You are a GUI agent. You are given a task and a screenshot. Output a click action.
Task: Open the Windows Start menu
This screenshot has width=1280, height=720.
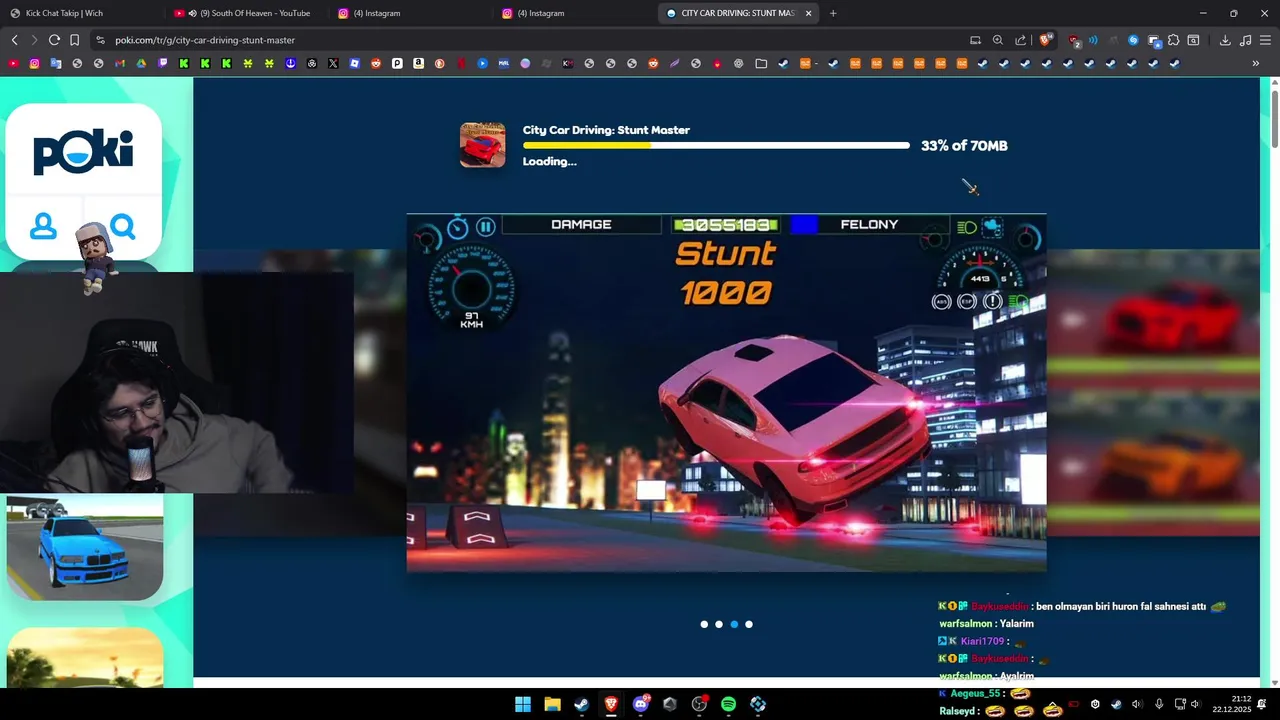click(523, 704)
